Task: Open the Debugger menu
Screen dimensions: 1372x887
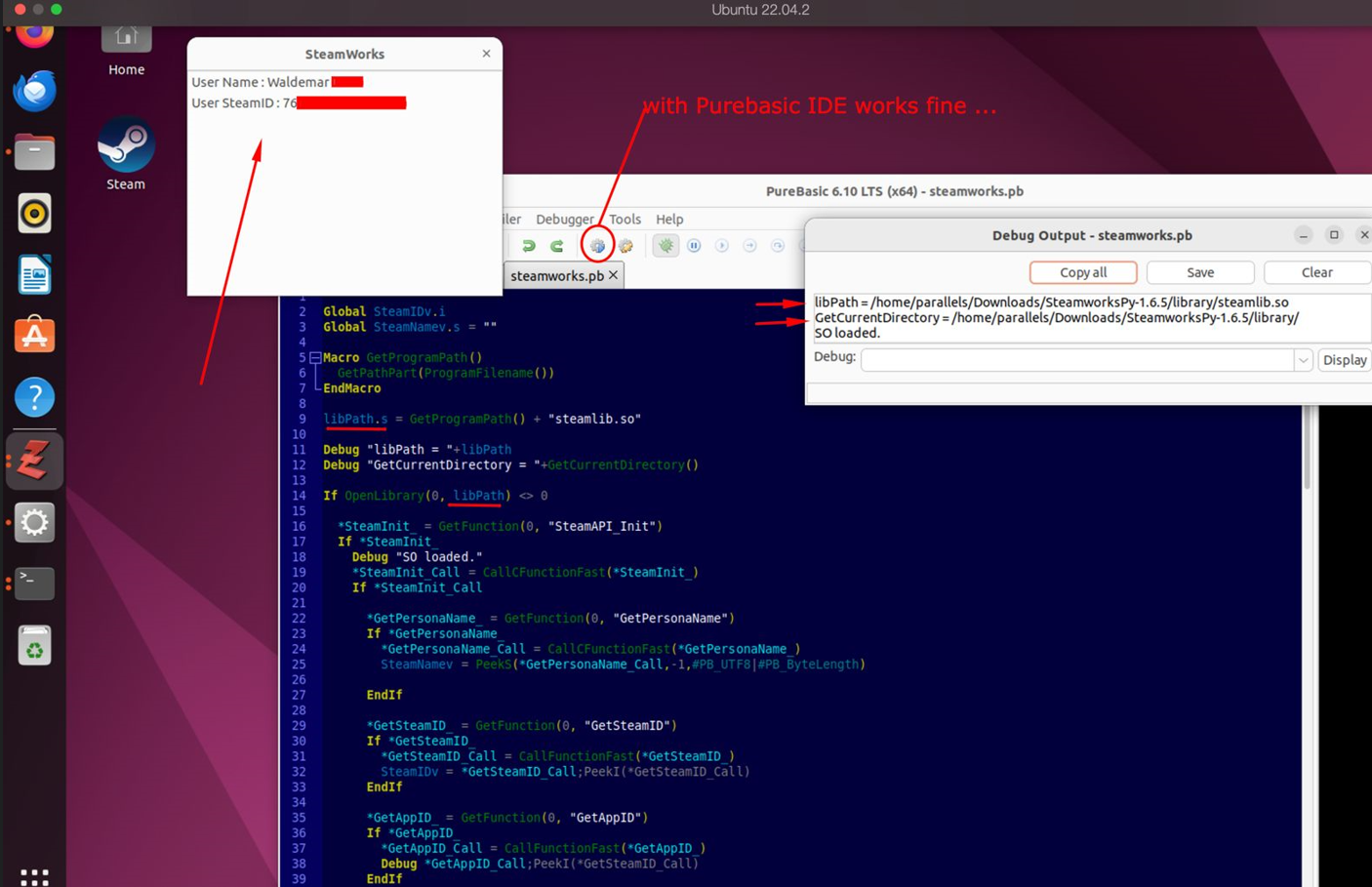Action: click(x=564, y=220)
